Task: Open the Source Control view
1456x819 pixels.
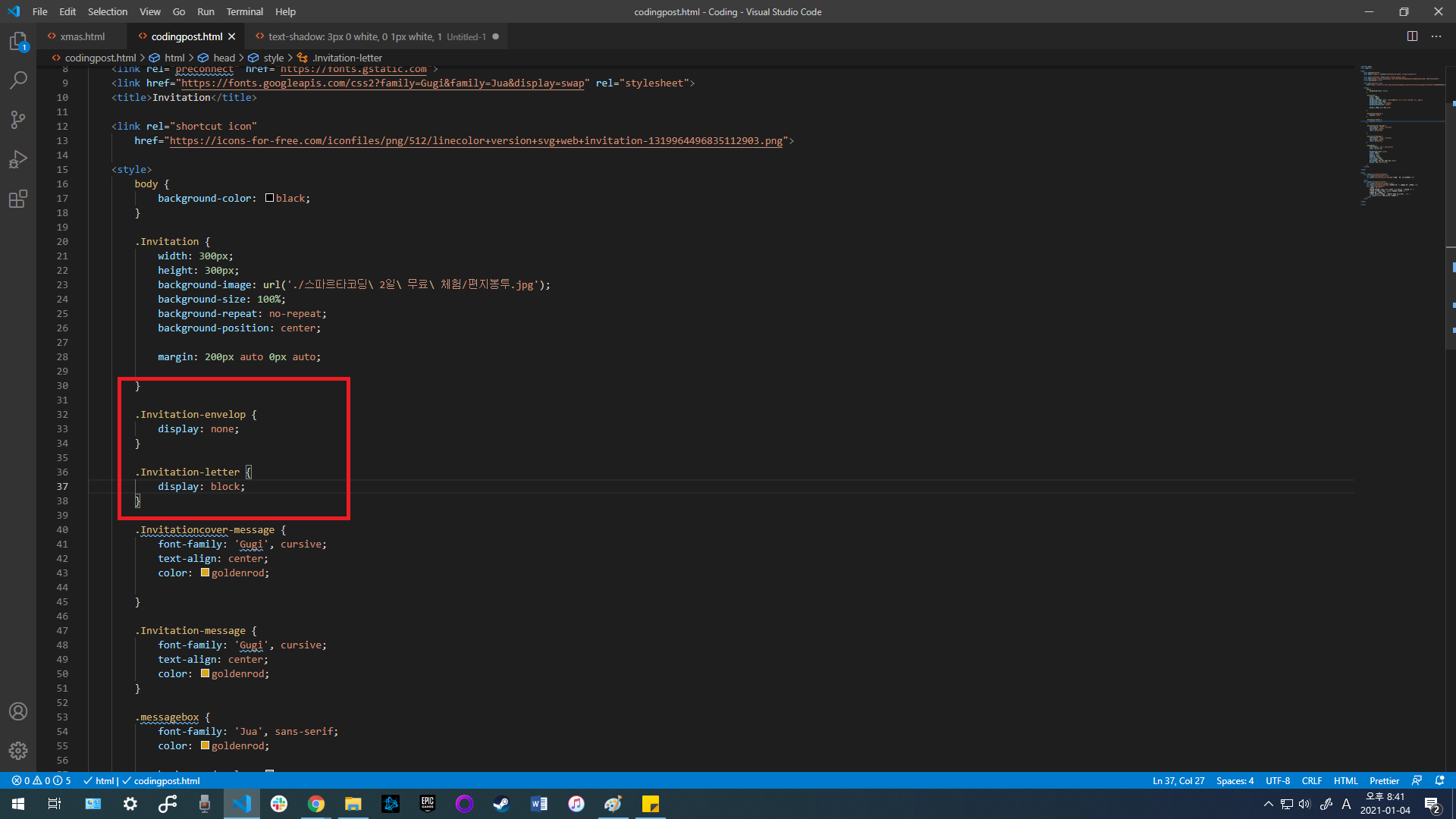Action: (x=18, y=120)
